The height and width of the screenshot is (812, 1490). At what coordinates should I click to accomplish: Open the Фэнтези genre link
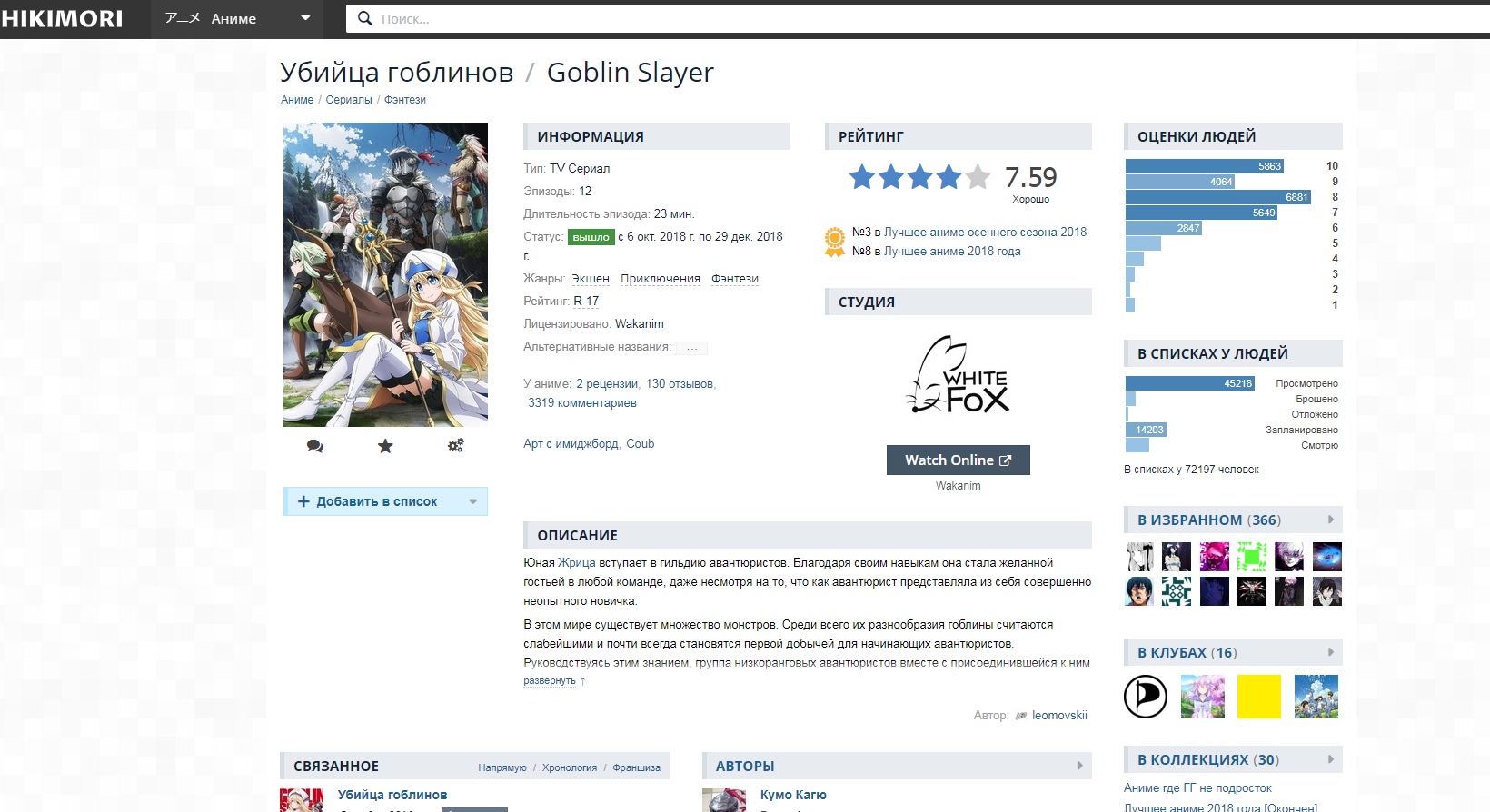coord(735,279)
